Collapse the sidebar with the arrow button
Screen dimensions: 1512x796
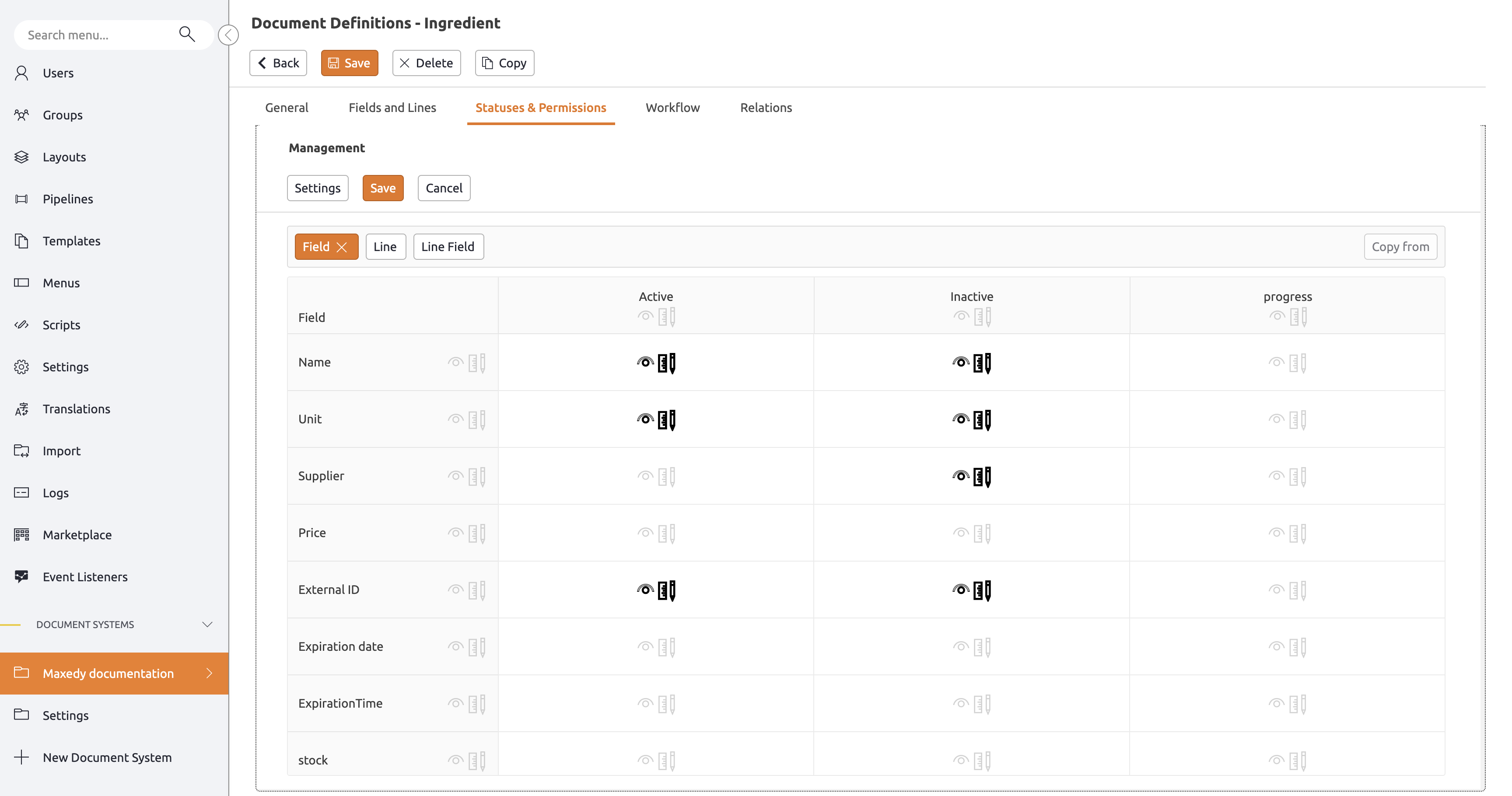click(x=228, y=35)
